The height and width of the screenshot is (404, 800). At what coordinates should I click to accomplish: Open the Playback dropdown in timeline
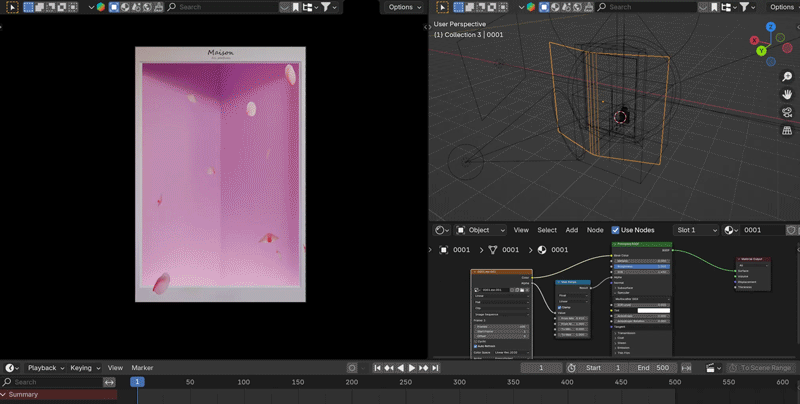pyautogui.click(x=46, y=368)
